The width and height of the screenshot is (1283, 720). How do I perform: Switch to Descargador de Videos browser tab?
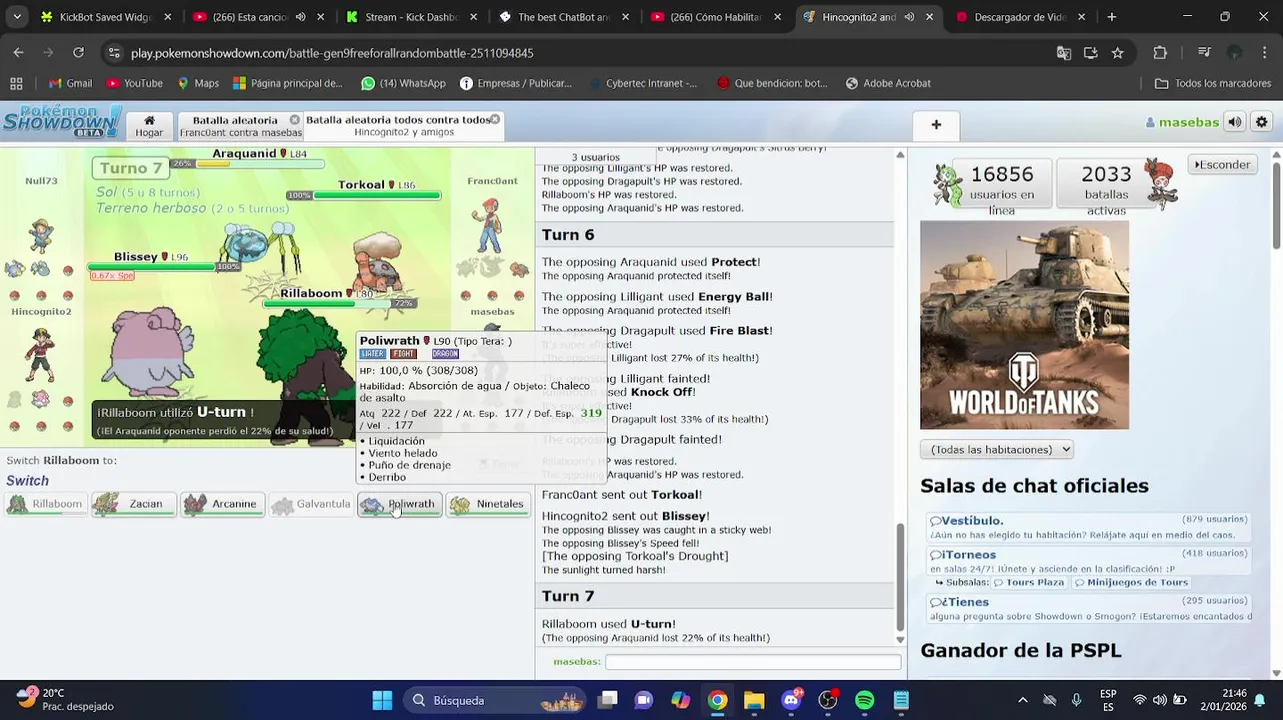[x=1019, y=17]
